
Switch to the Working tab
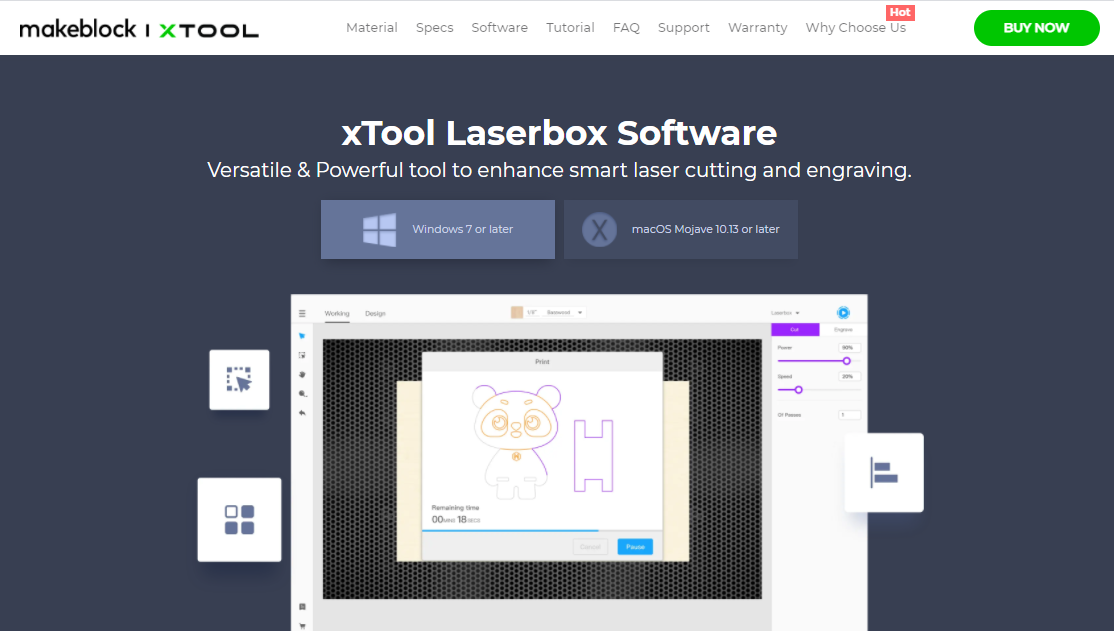pyautogui.click(x=337, y=313)
